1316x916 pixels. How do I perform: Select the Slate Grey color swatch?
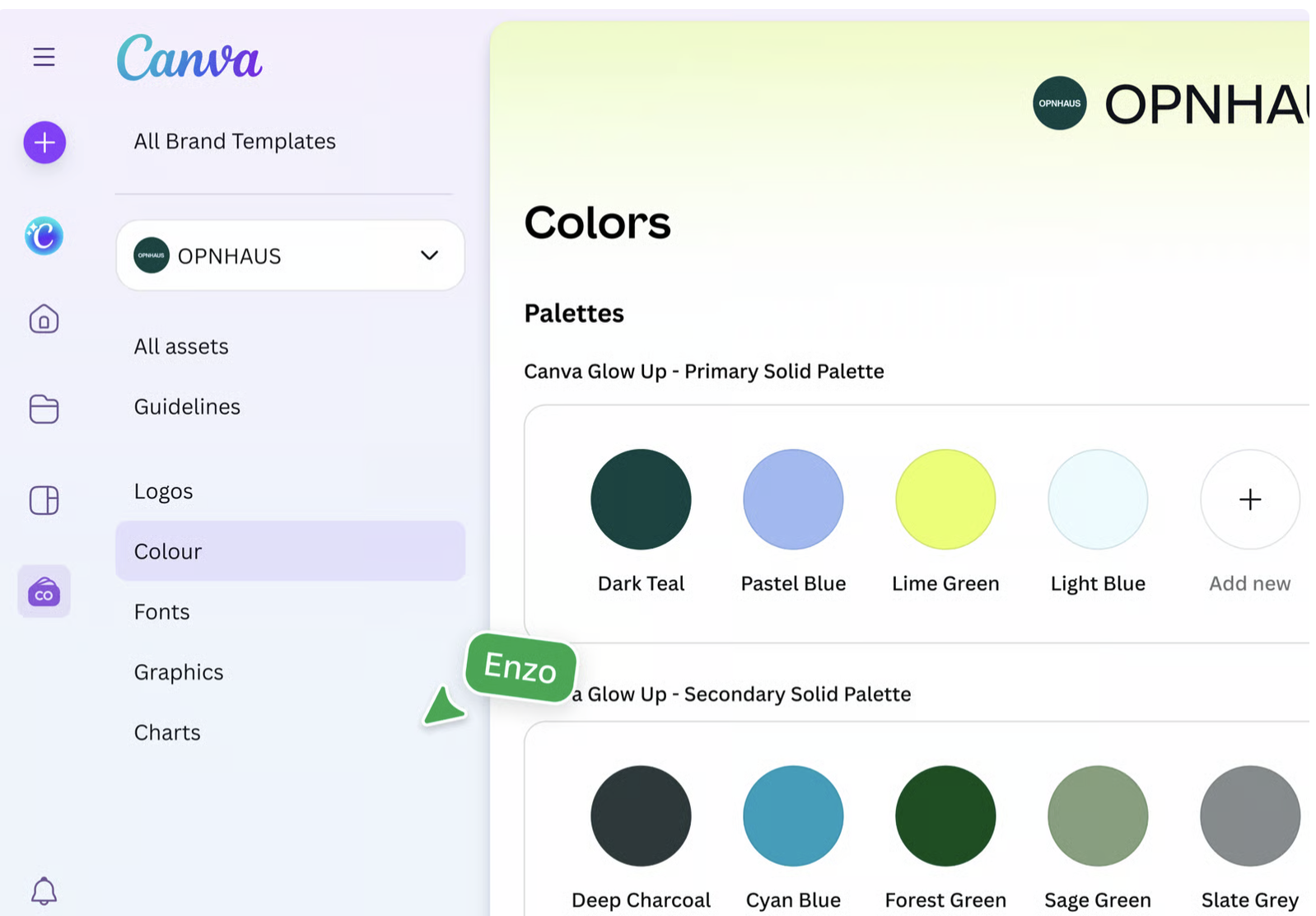1250,816
